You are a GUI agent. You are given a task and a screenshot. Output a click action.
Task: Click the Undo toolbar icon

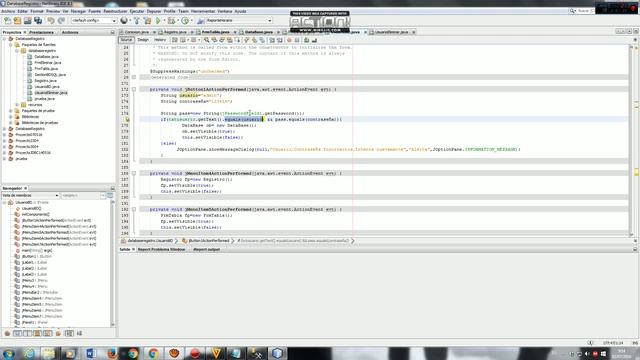click(x=51, y=20)
